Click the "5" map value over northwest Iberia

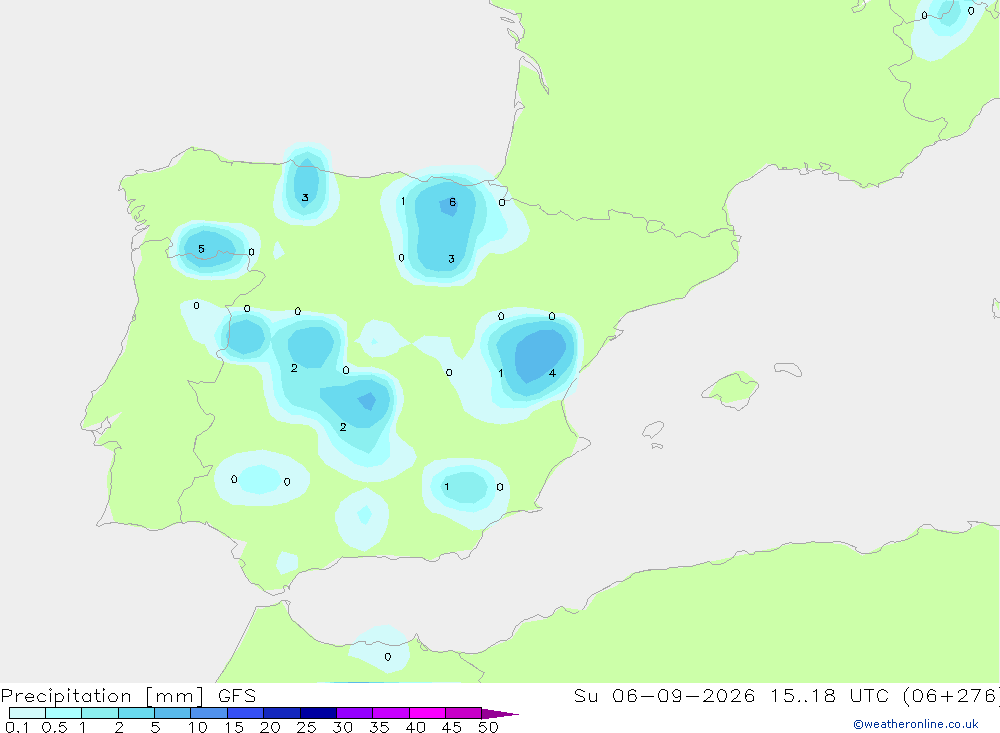(x=202, y=249)
